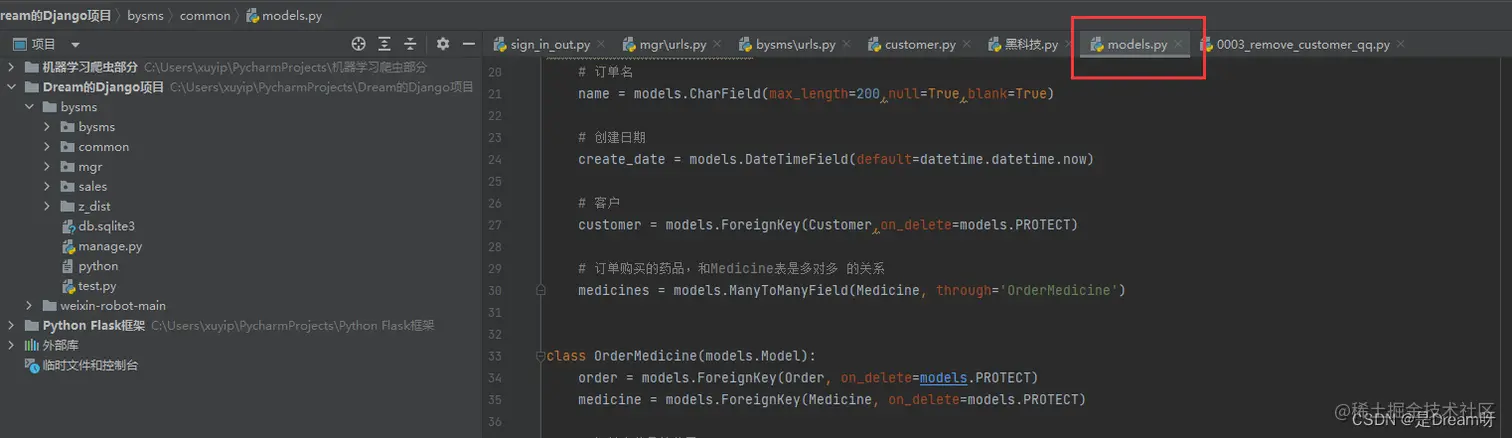This screenshot has height=438, width=1512.
Task: Open project panel settings gear
Action: click(x=443, y=44)
